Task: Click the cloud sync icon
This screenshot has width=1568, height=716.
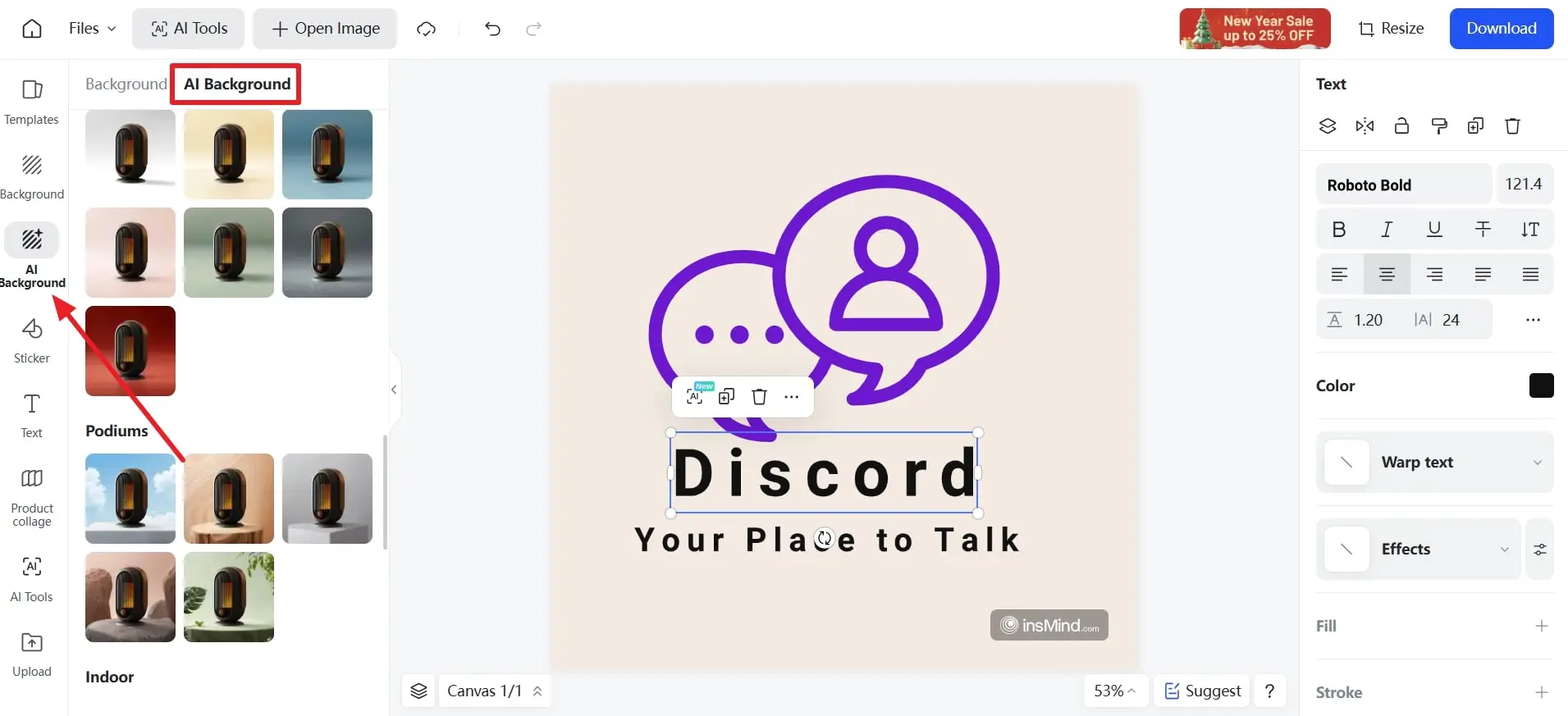Action: pyautogui.click(x=426, y=29)
